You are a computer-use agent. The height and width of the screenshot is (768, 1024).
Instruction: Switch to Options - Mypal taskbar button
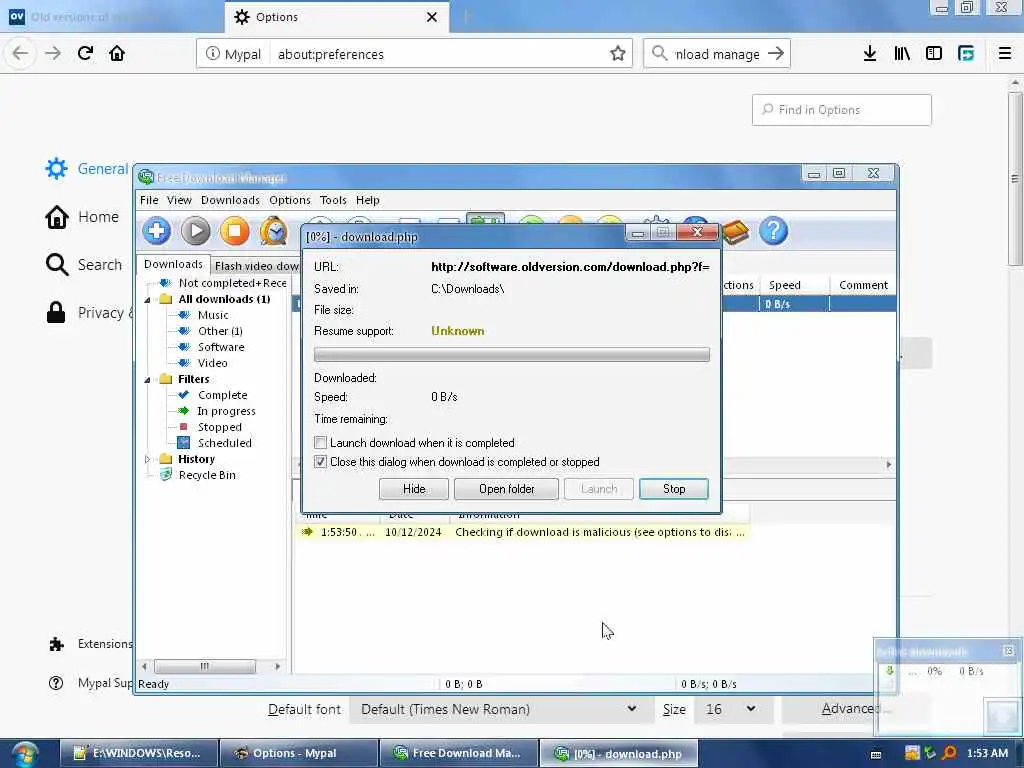tap(298, 754)
